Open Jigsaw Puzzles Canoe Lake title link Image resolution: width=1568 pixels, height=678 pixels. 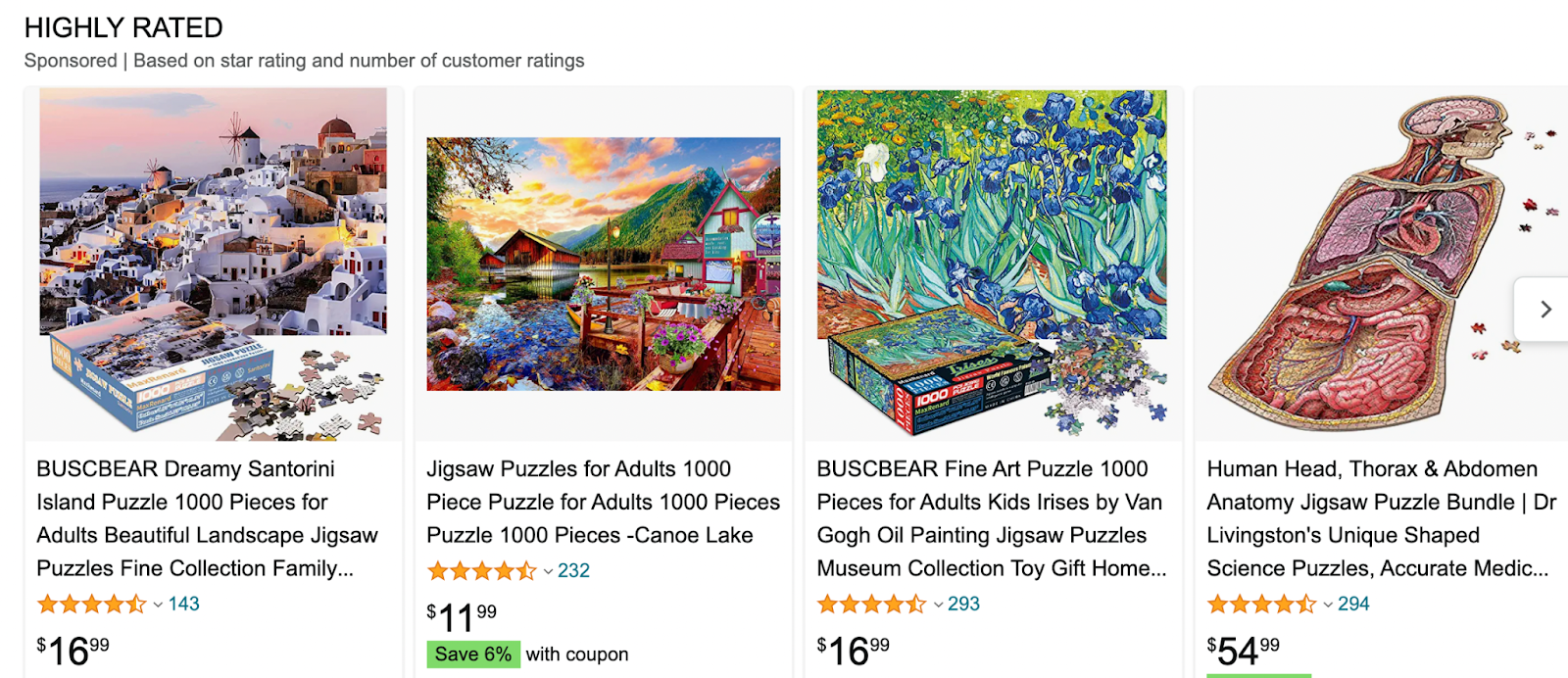pos(603,502)
